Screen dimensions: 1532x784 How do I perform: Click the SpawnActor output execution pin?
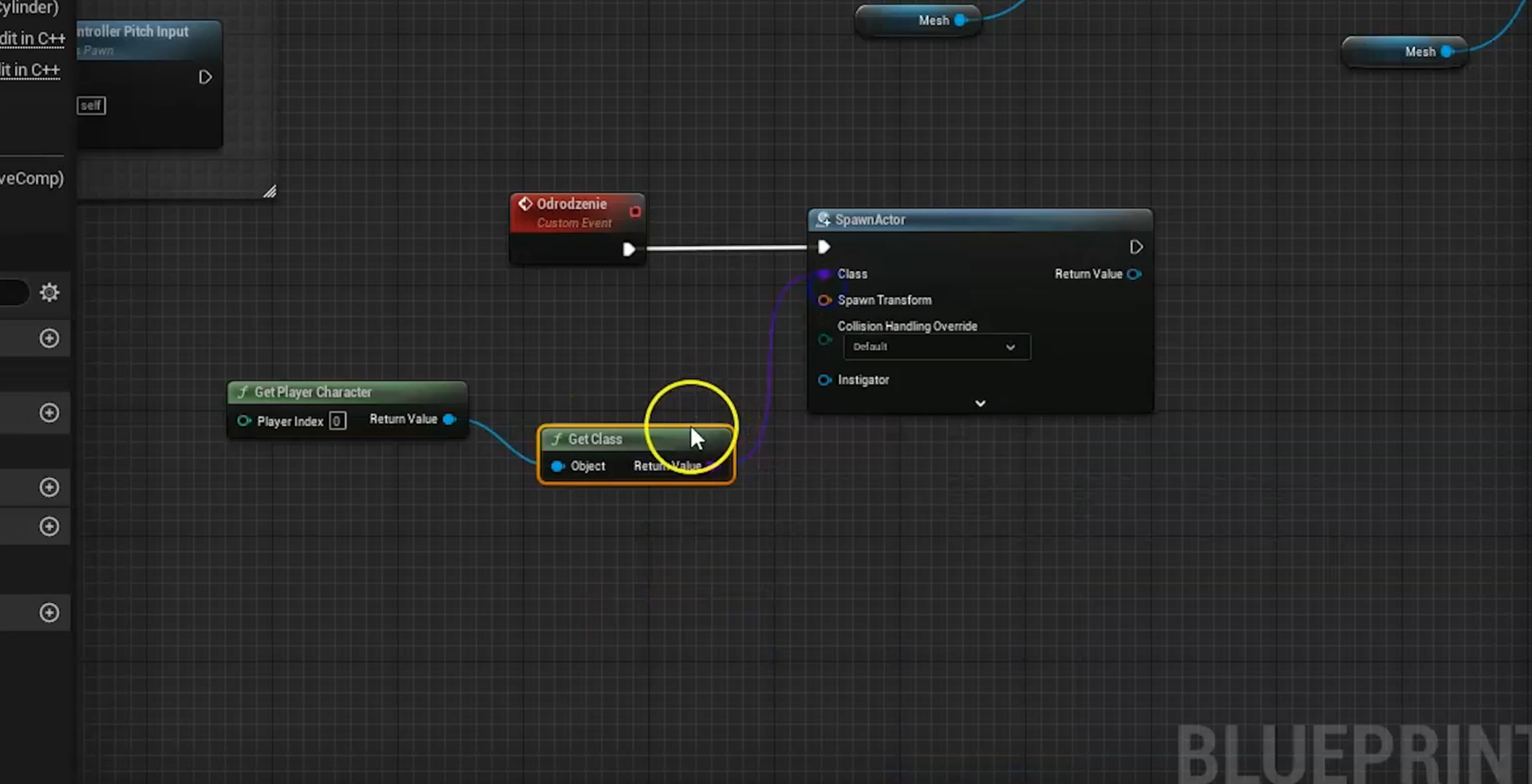coord(1135,247)
